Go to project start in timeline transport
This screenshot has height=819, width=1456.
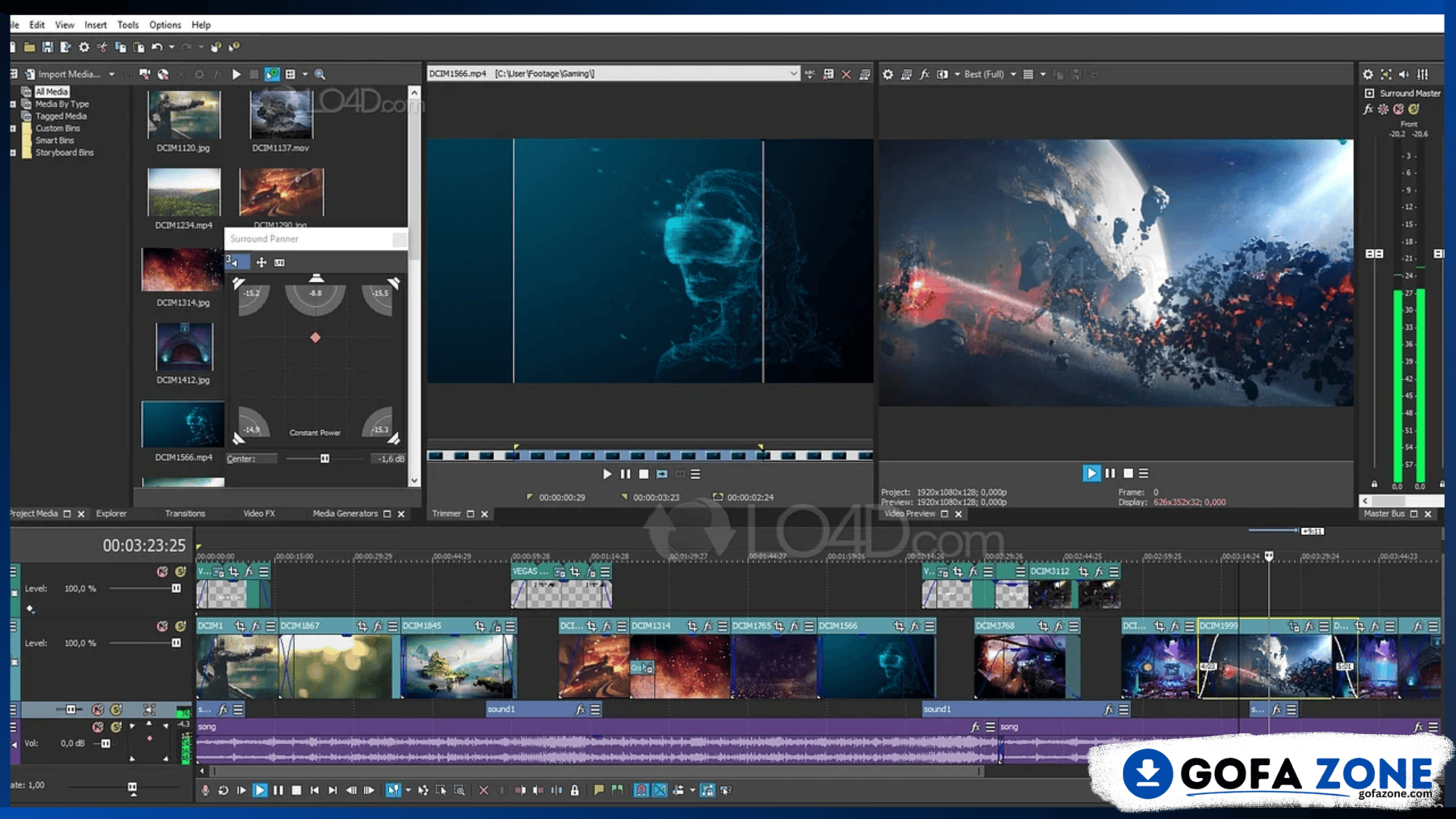click(x=315, y=790)
